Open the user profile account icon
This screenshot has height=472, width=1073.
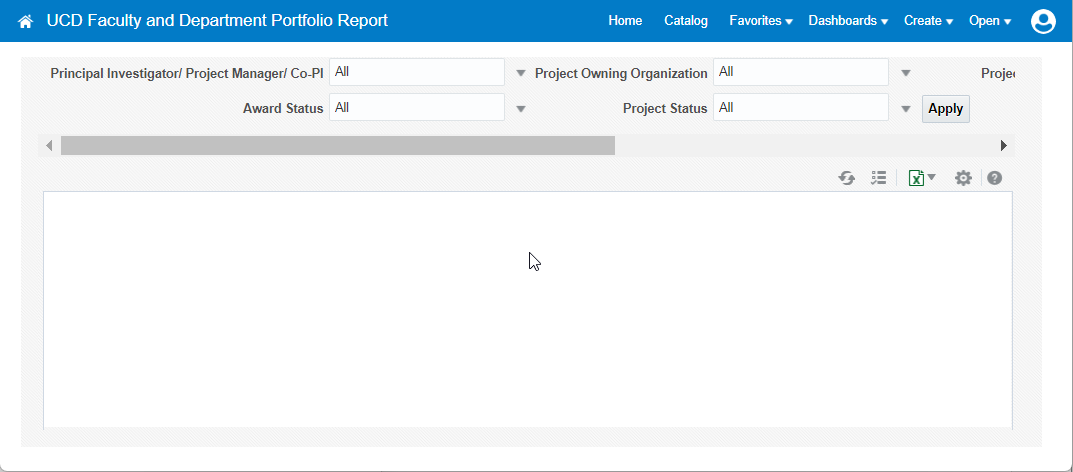coord(1043,21)
